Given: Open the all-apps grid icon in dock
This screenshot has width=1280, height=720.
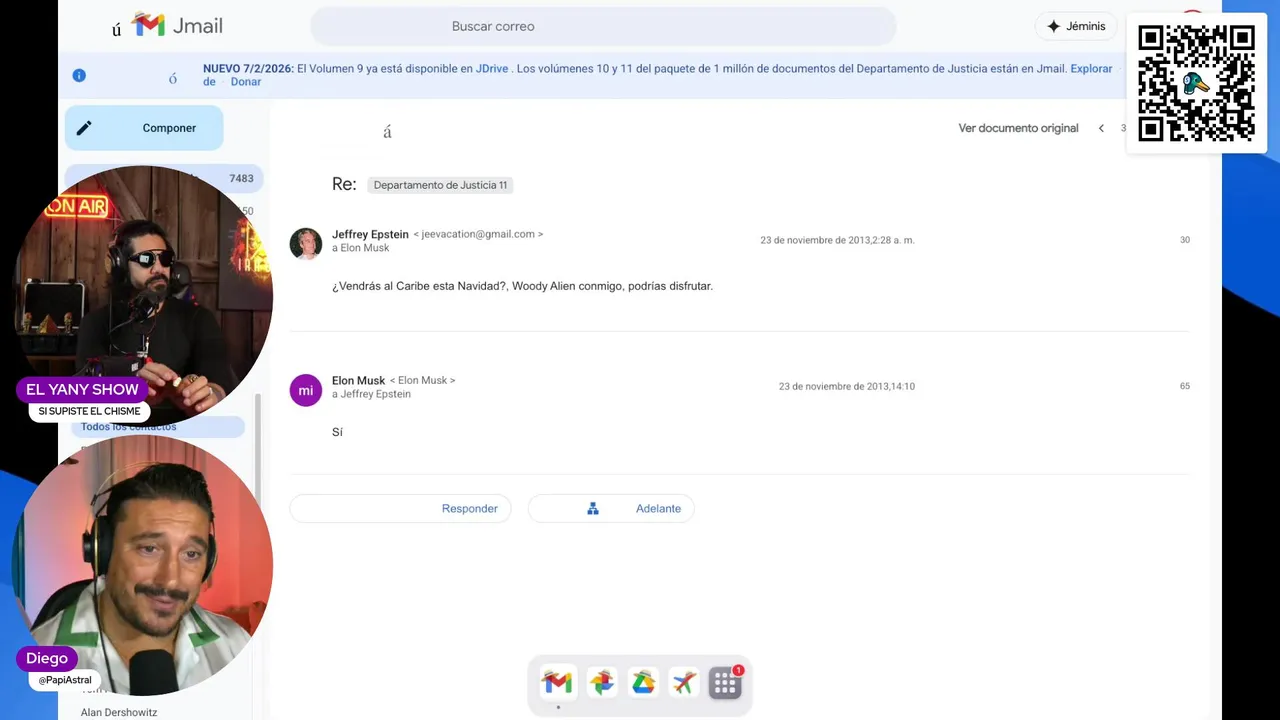Looking at the screenshot, I should click(x=725, y=683).
